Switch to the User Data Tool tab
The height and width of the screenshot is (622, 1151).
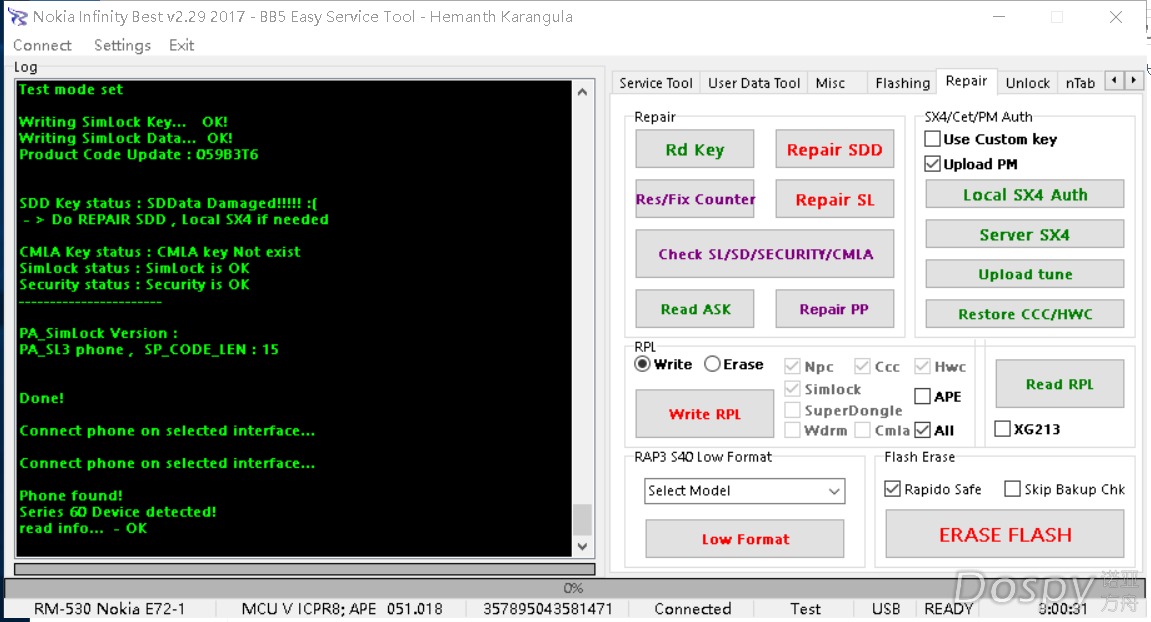pyautogui.click(x=754, y=83)
